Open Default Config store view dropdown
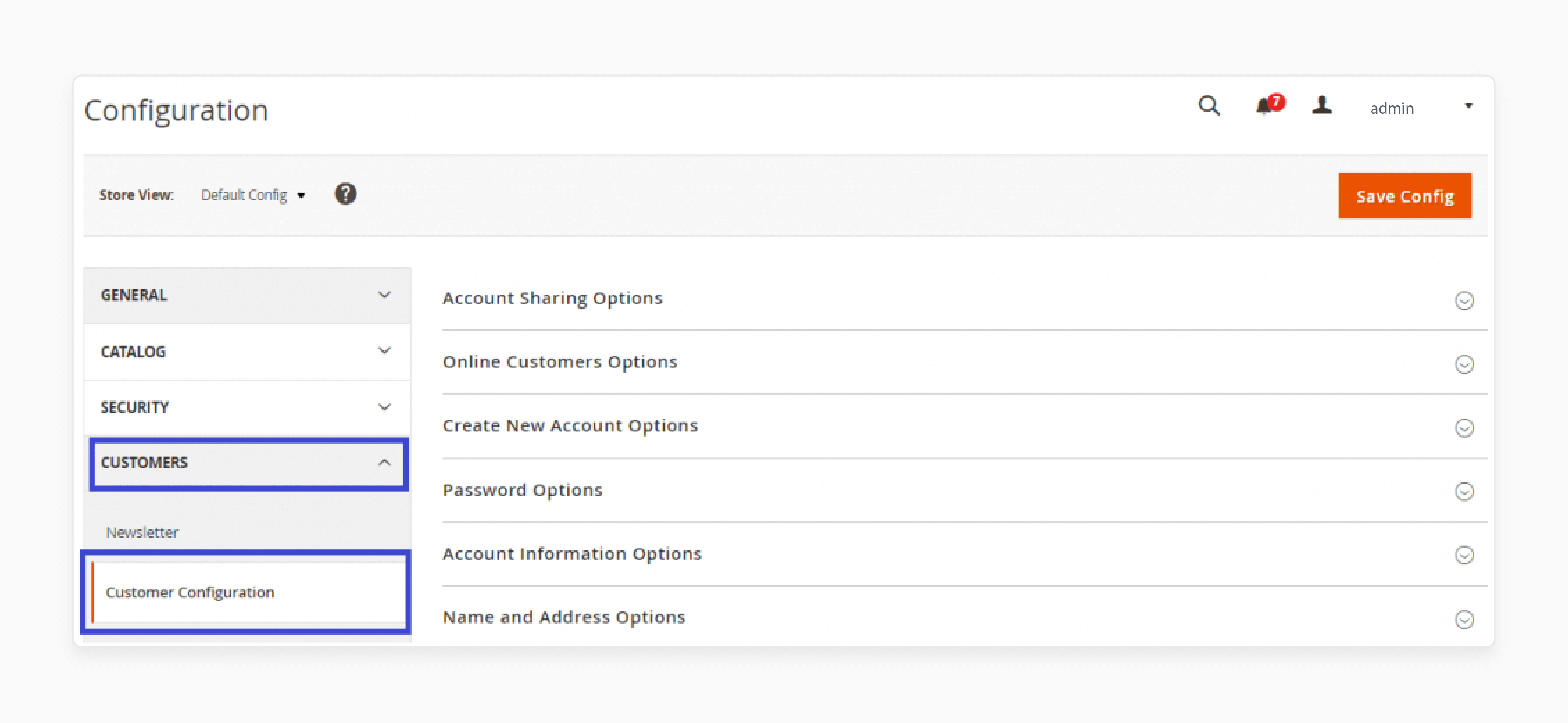This screenshot has width=1568, height=723. tap(253, 196)
